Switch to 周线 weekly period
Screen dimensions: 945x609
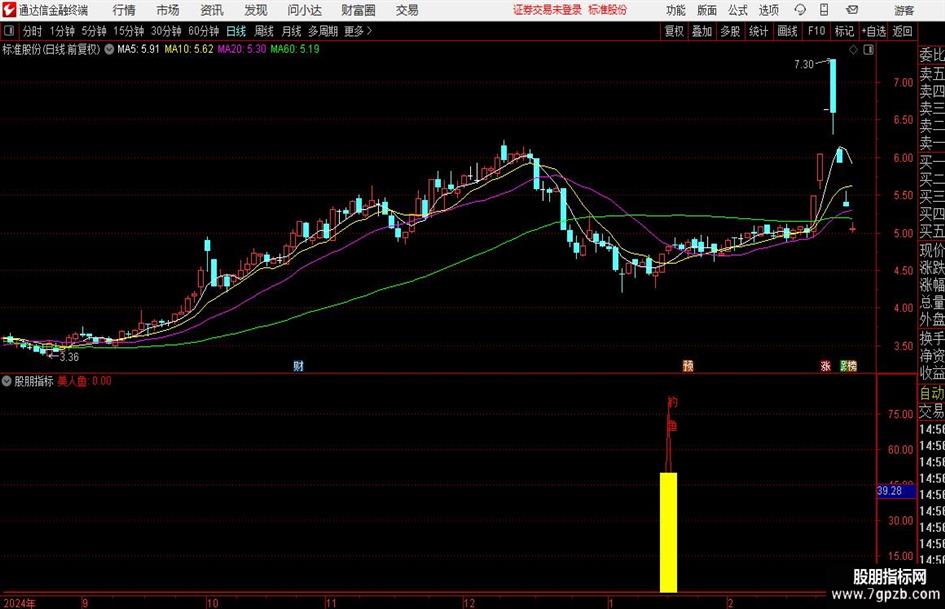coord(264,31)
